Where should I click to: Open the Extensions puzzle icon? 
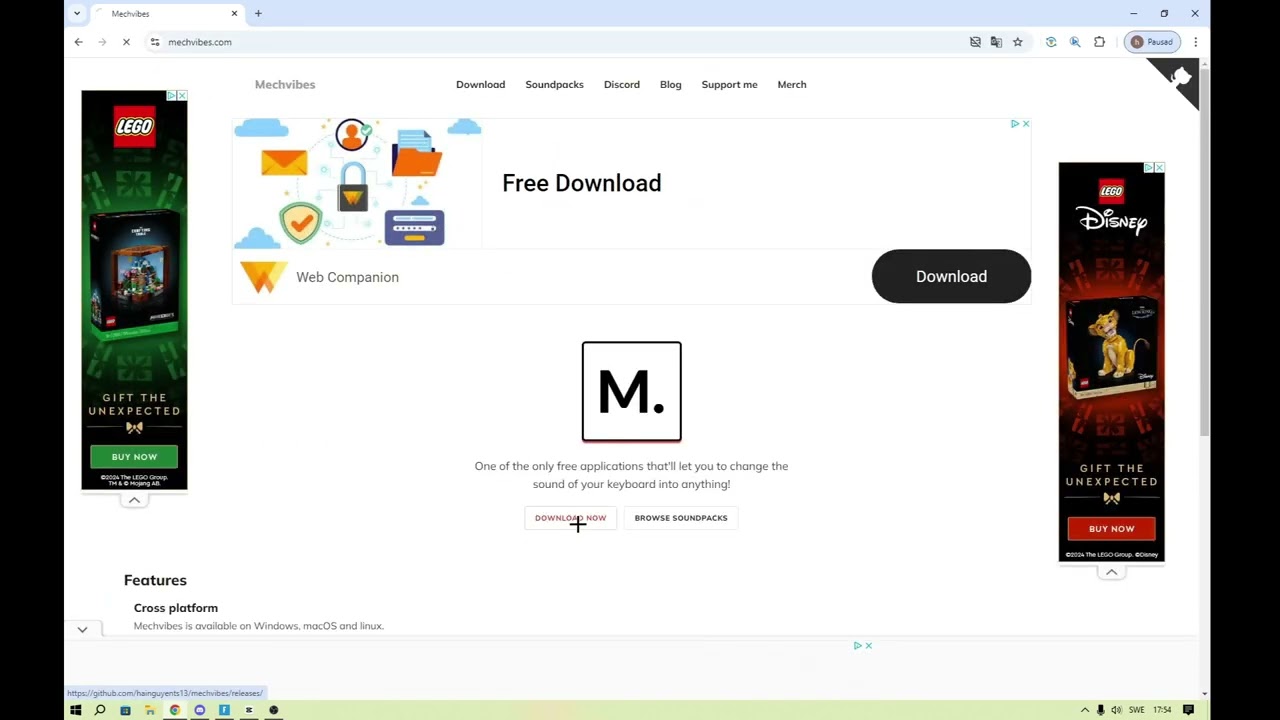[1099, 42]
